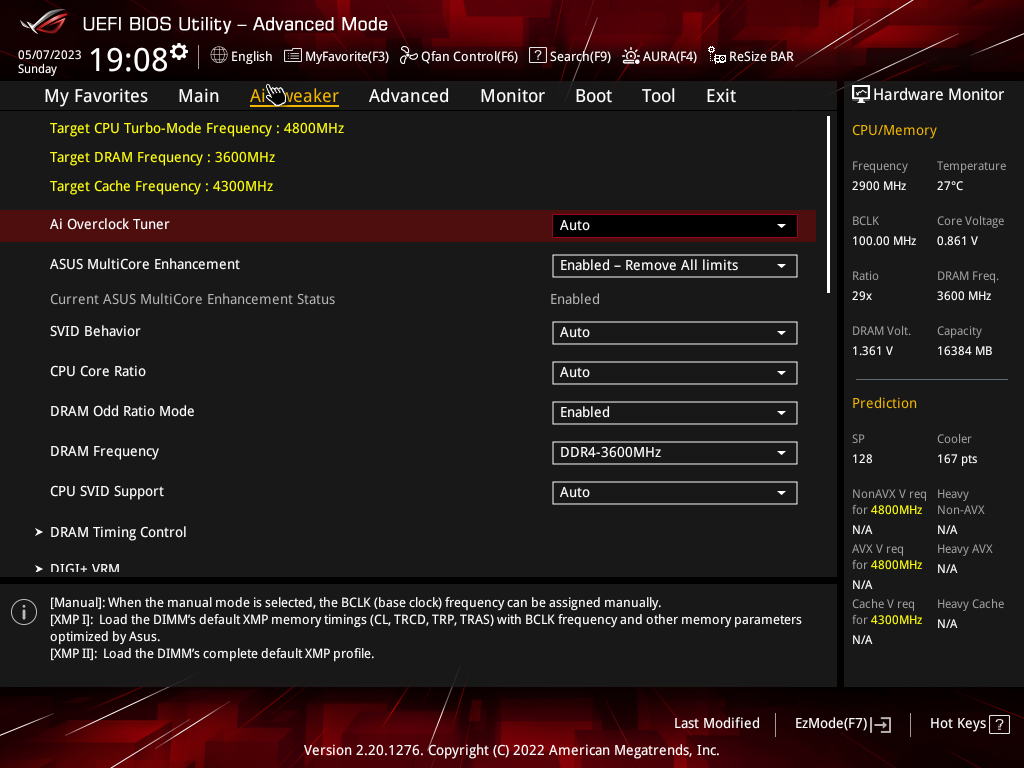The width and height of the screenshot is (1024, 768).
Task: Click Last Modified button
Action: 716,724
